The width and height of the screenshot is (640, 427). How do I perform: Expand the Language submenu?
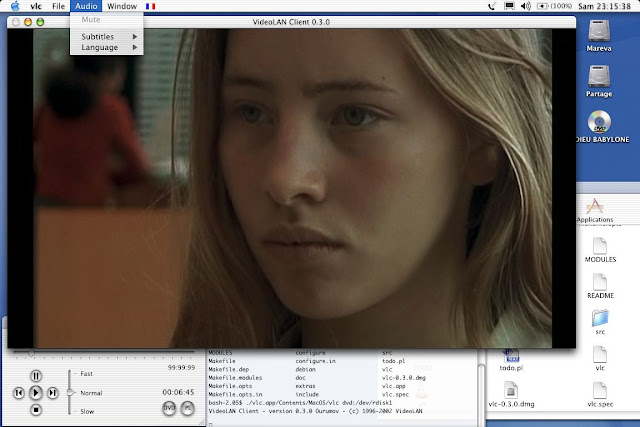pos(107,47)
